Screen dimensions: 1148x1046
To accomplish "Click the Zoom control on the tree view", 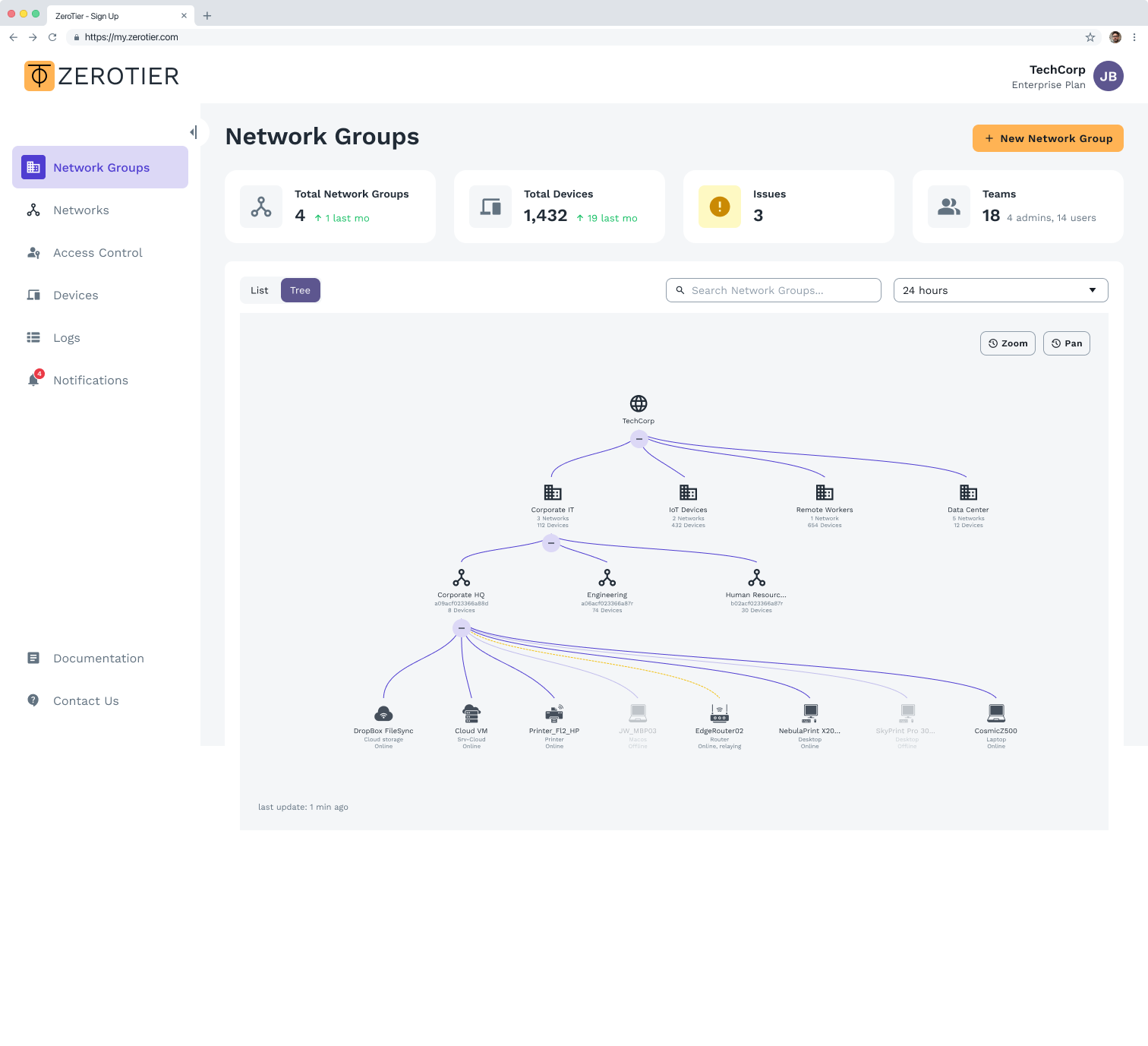I will [1008, 343].
